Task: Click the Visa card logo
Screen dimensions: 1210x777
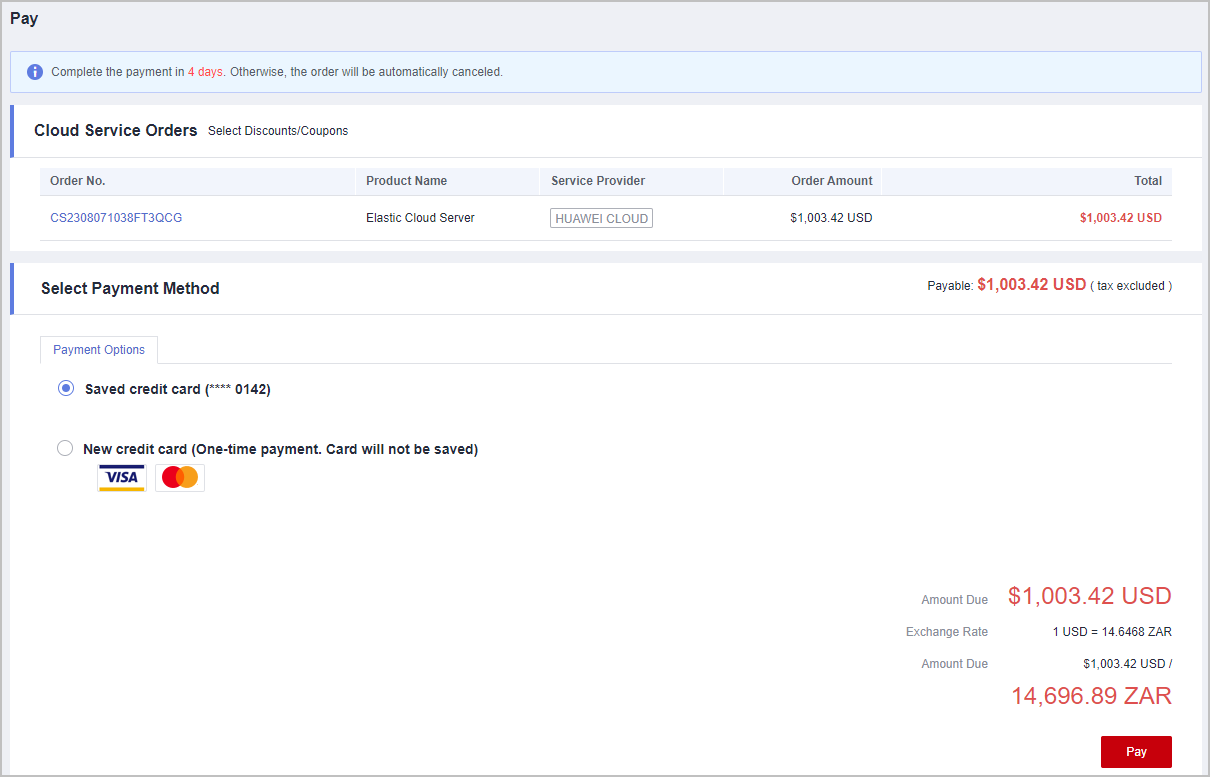Action: tap(121, 478)
